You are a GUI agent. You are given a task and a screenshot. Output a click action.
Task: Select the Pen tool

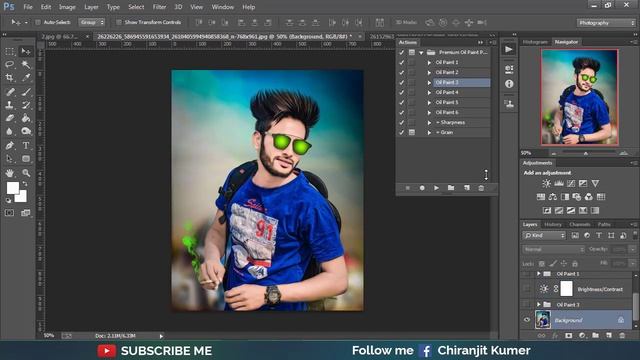click(x=10, y=145)
